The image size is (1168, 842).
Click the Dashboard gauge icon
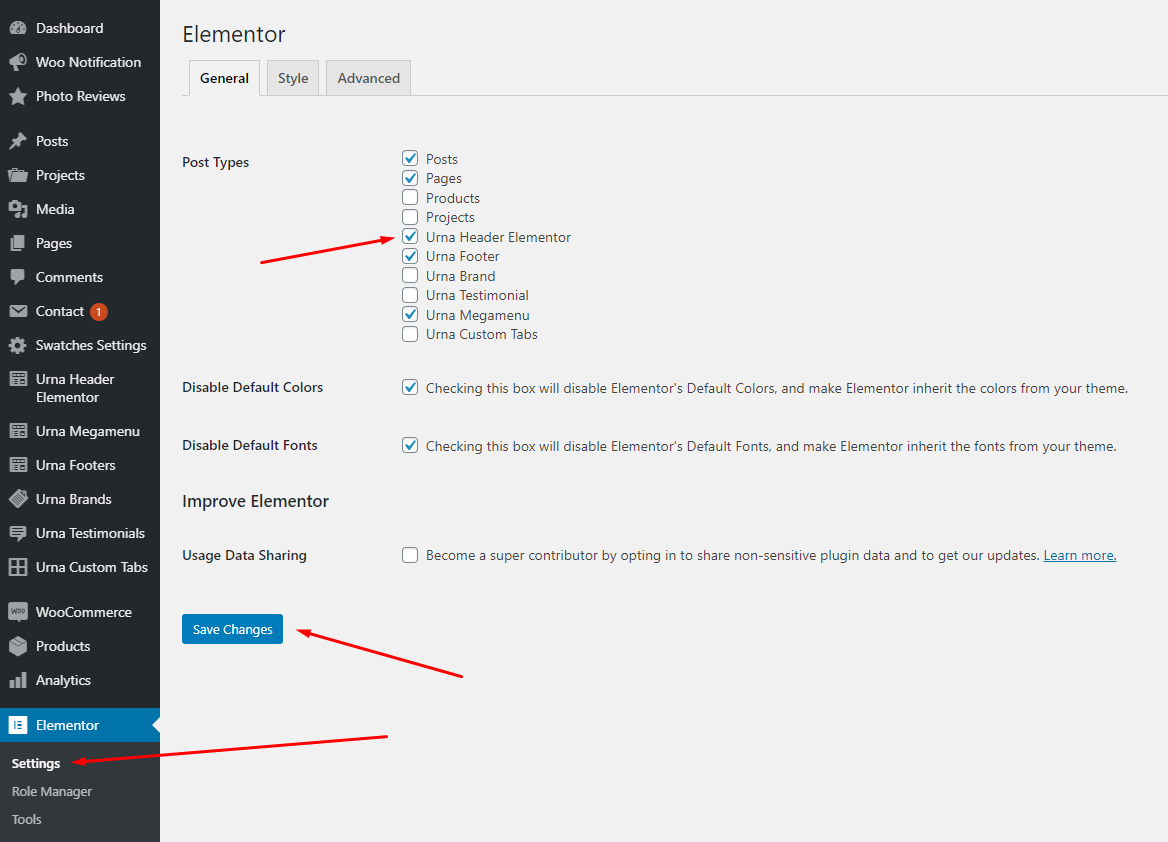[18, 28]
